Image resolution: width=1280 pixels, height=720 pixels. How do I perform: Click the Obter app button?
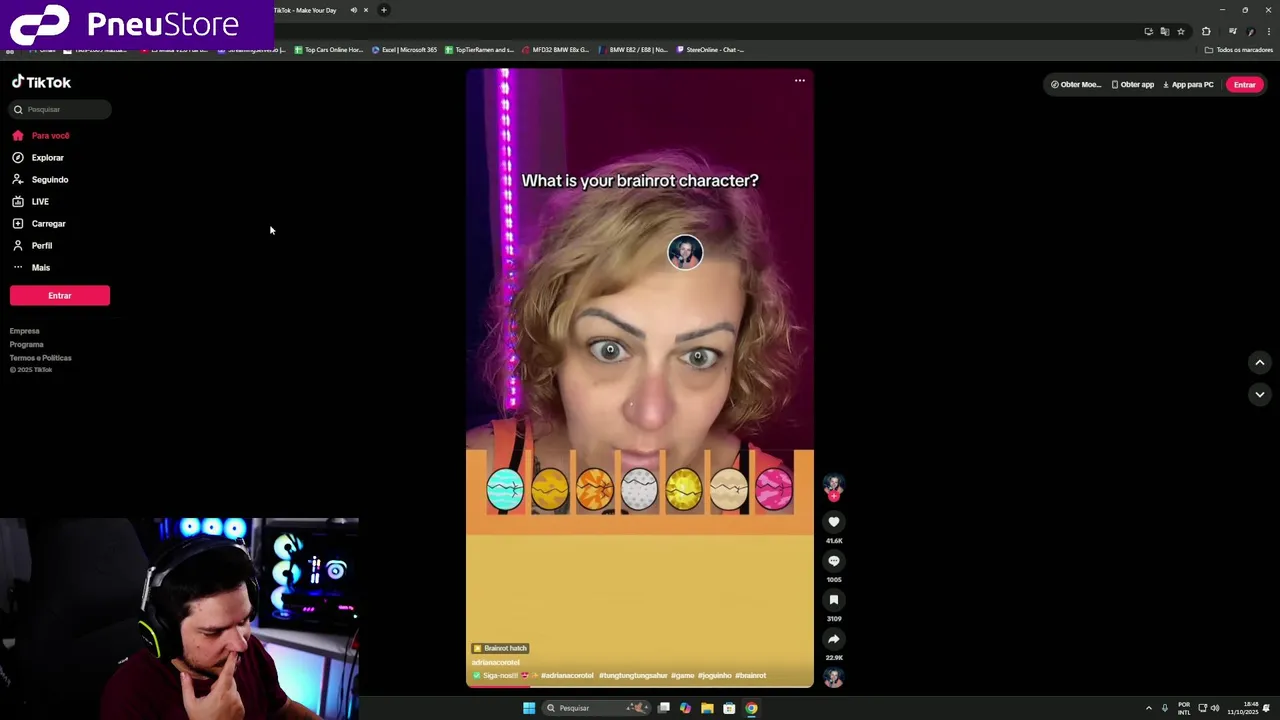(1133, 84)
